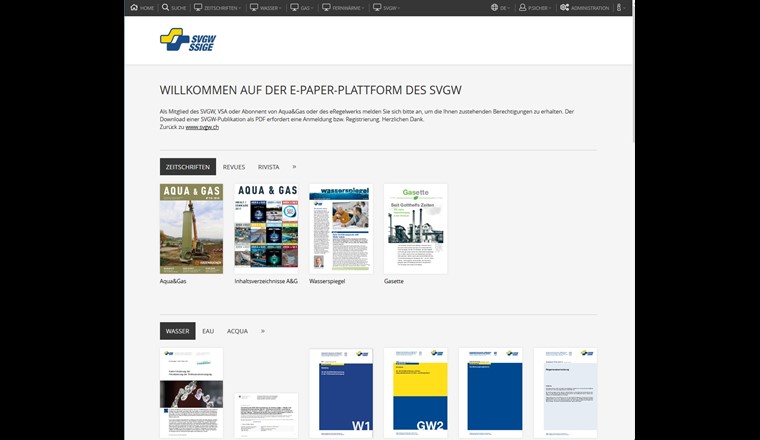
Task: Switch to the Acqua tab
Action: tap(238, 331)
